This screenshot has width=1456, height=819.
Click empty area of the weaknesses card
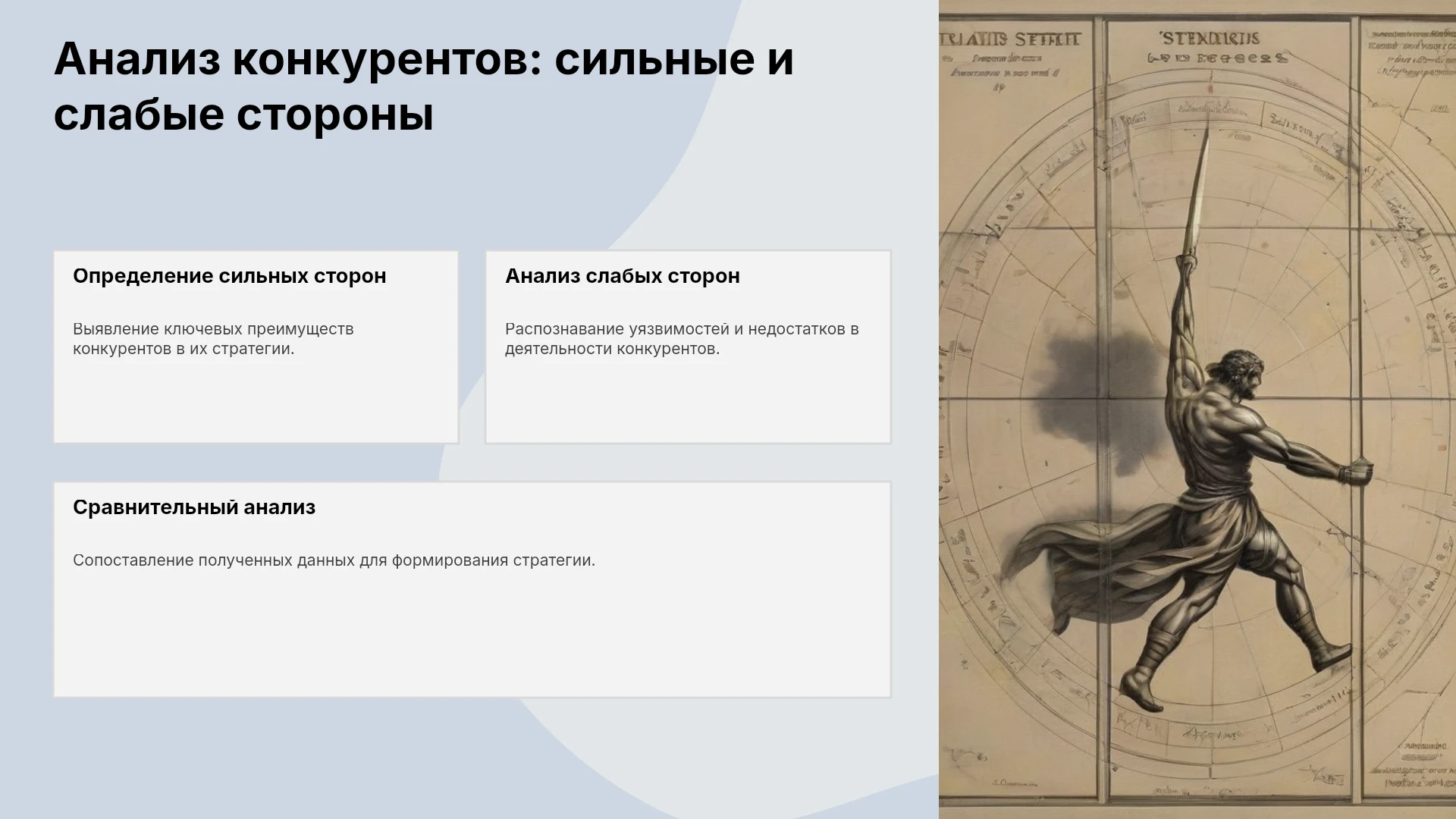point(688,402)
